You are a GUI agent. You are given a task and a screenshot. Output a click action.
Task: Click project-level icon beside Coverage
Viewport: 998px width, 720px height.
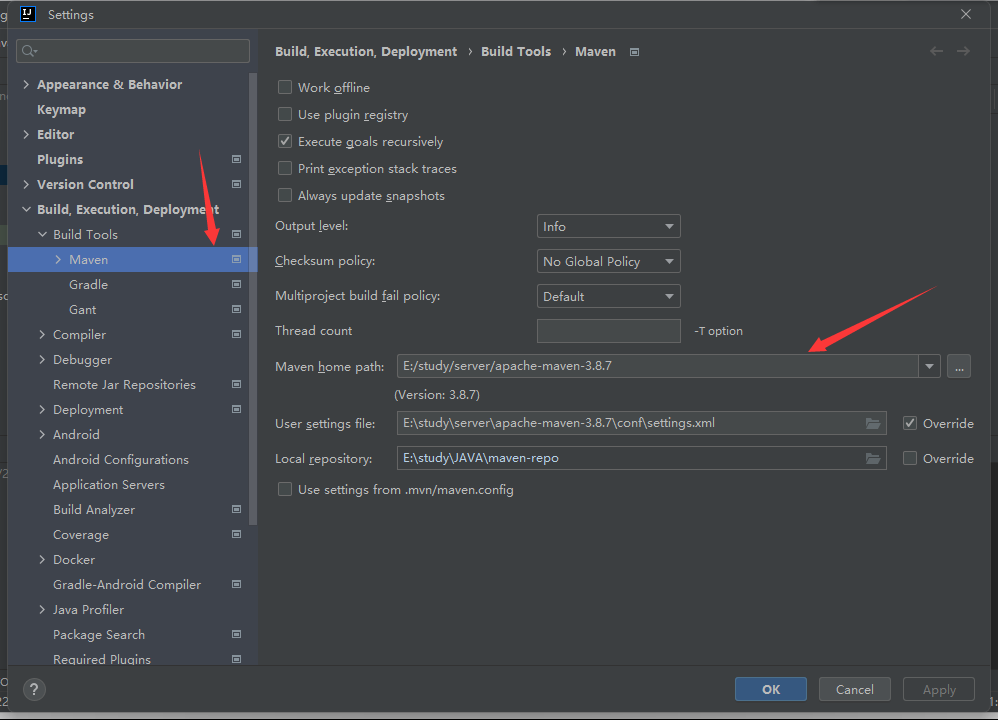(x=236, y=534)
